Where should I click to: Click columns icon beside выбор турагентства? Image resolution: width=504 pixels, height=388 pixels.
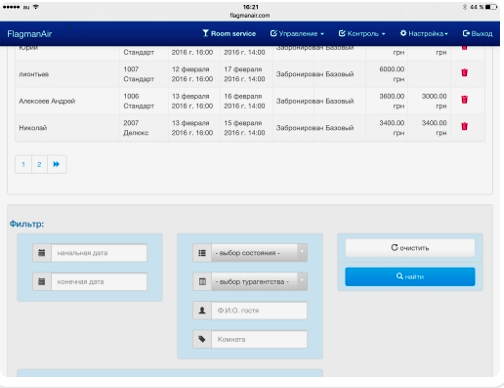coord(202,282)
